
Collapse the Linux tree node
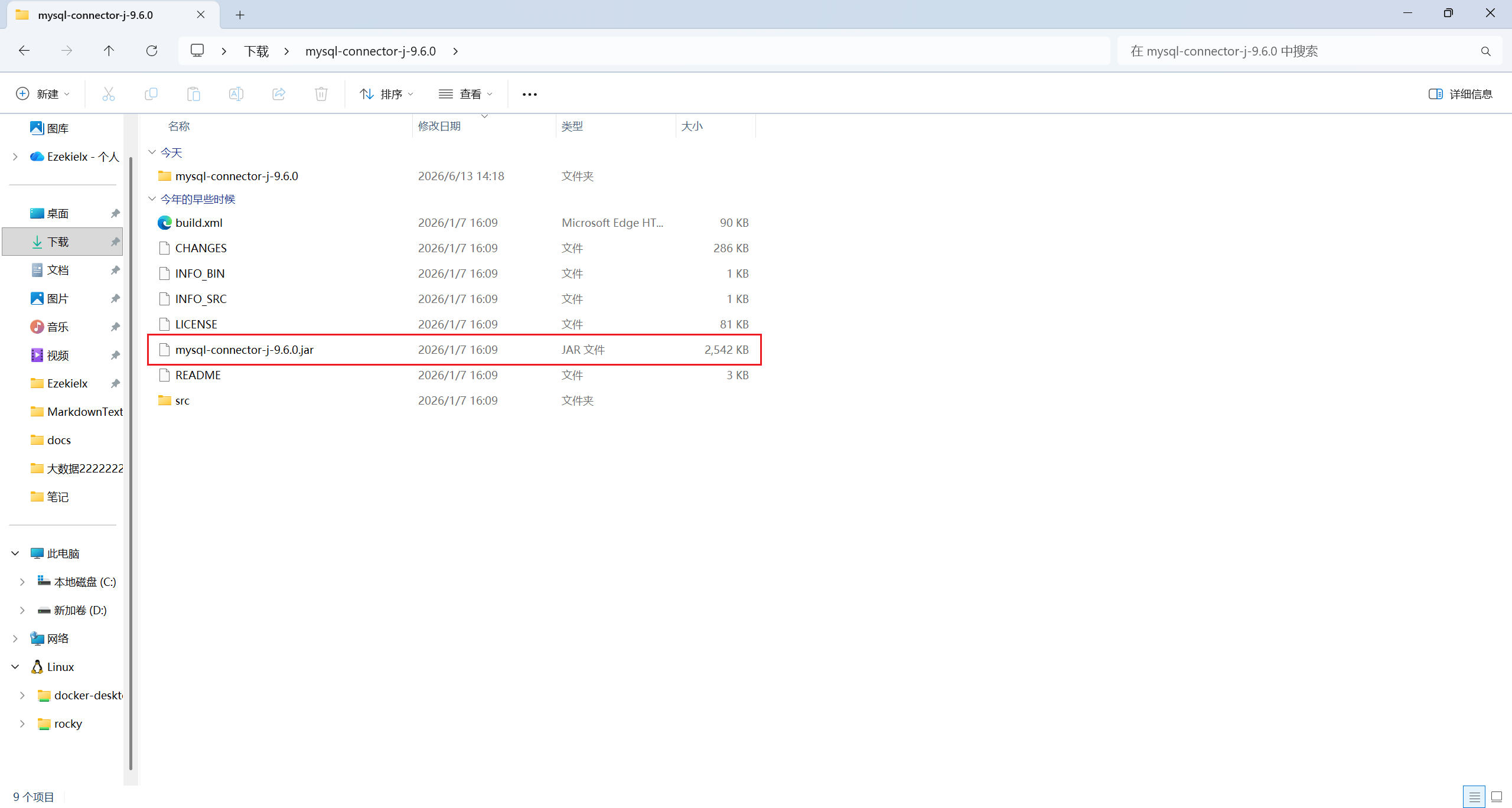pyautogui.click(x=15, y=667)
